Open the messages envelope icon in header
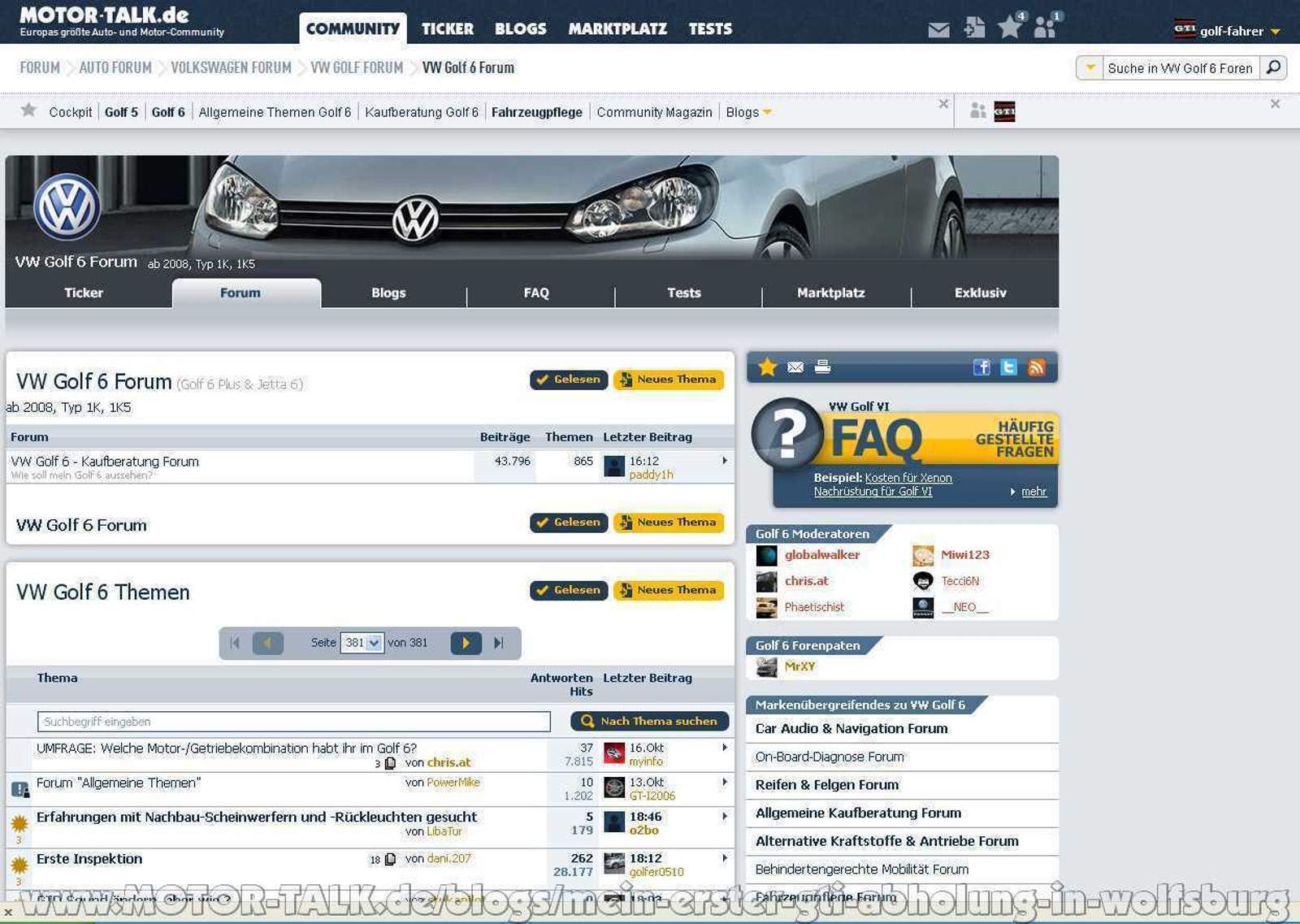Viewport: 1300px width, 924px height. click(x=938, y=30)
